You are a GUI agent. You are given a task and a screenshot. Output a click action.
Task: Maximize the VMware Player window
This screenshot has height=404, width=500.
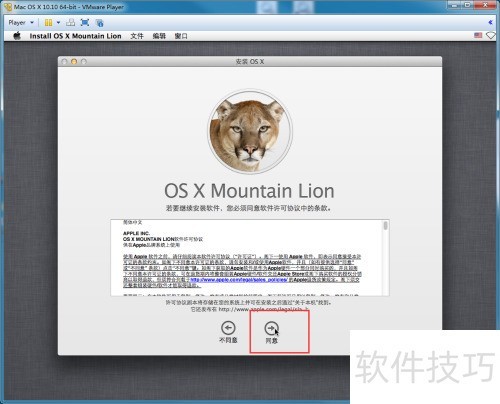click(467, 5)
